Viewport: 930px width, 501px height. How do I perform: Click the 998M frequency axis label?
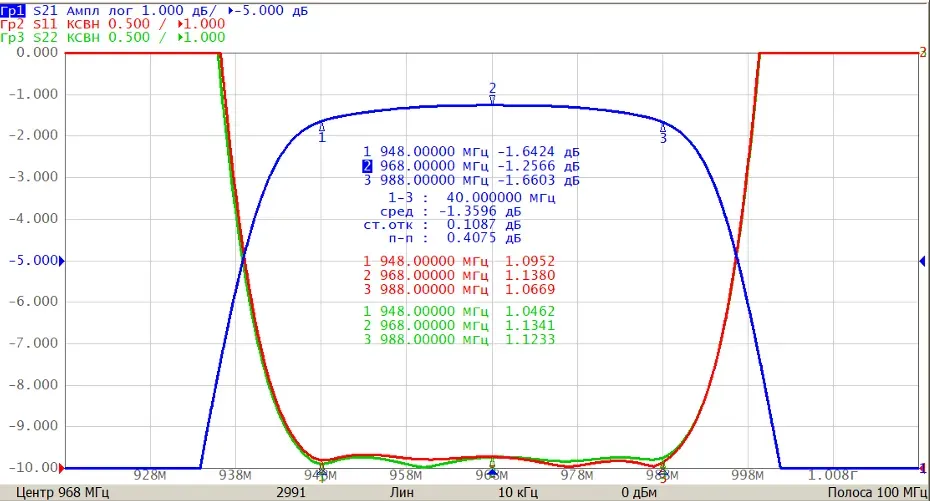tap(748, 476)
